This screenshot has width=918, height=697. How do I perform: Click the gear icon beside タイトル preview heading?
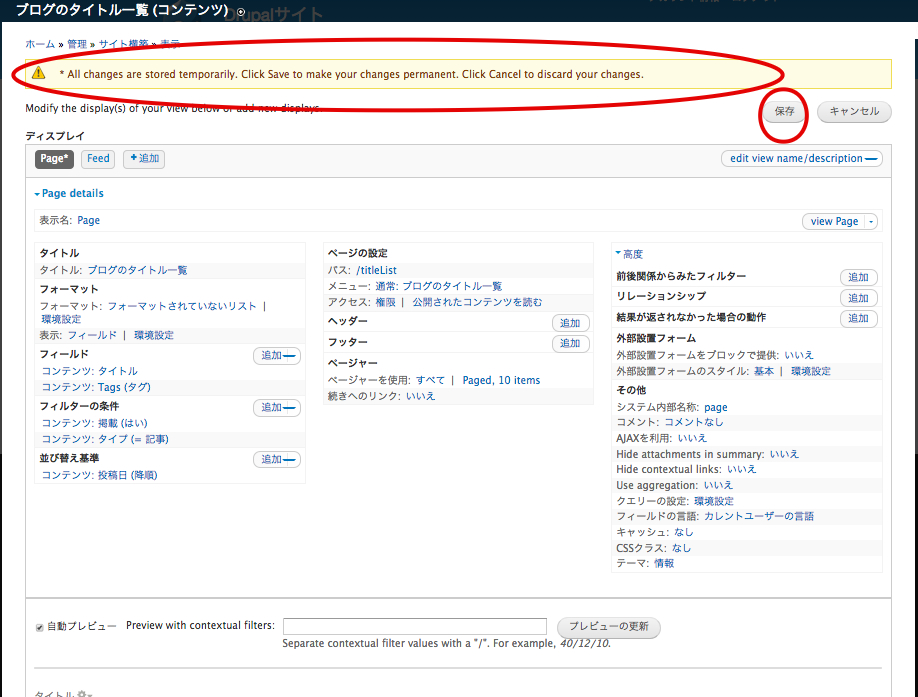coord(83,693)
